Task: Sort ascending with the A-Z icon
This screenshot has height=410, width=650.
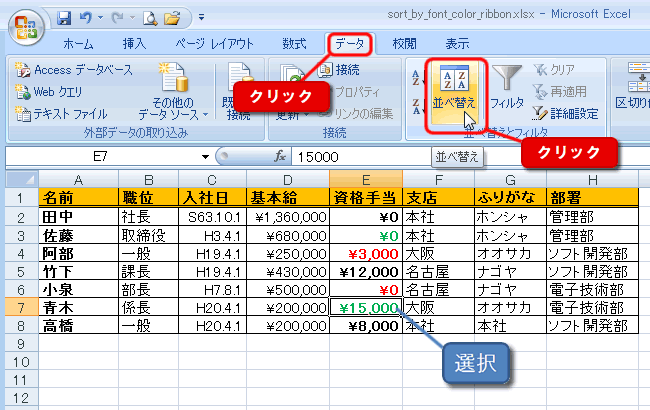Action: [417, 77]
